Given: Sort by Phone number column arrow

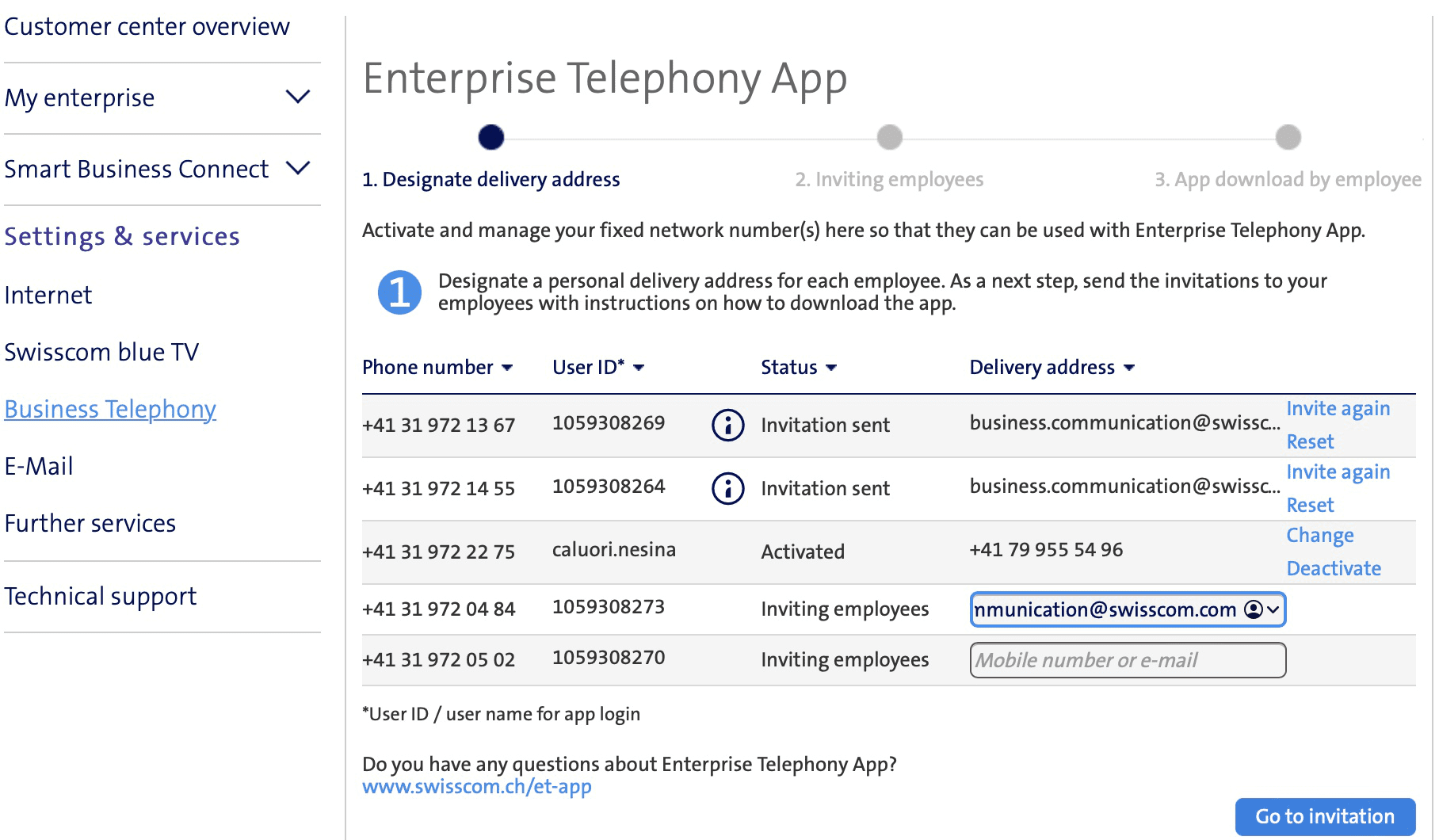Looking at the screenshot, I should 507,368.
